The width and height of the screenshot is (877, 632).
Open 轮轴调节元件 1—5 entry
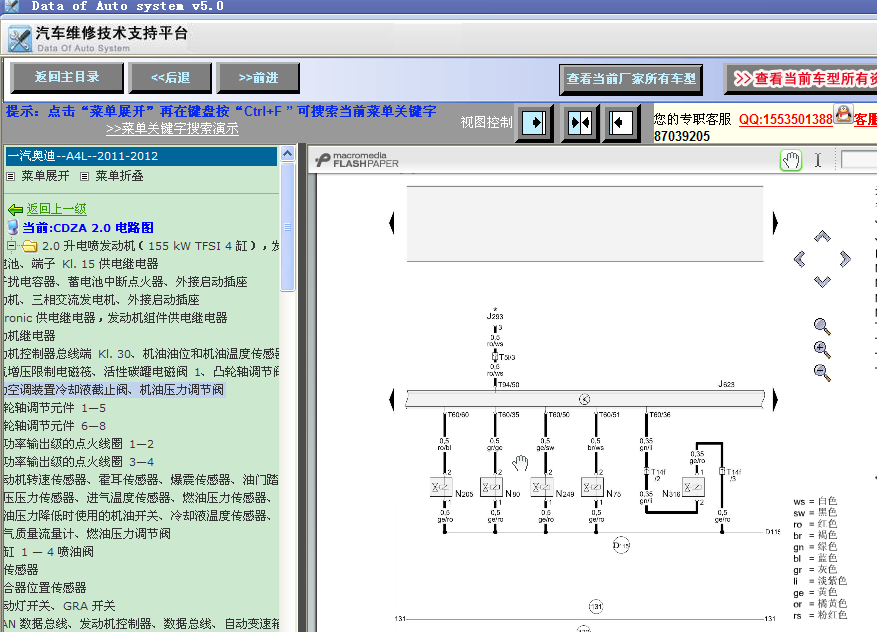(x=55, y=408)
